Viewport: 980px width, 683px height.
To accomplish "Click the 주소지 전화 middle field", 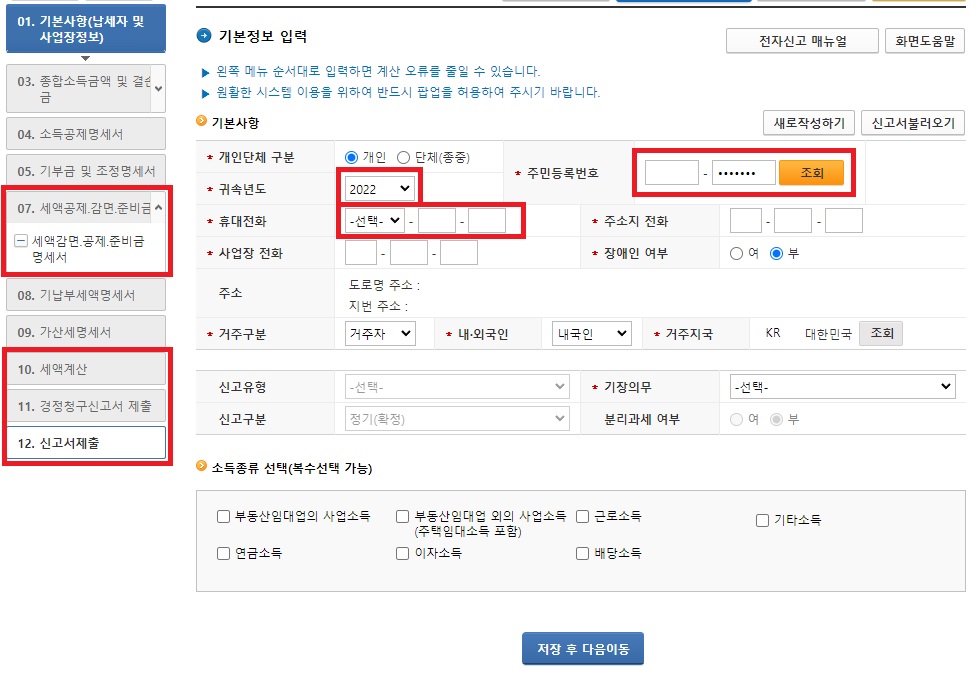I will click(x=793, y=221).
